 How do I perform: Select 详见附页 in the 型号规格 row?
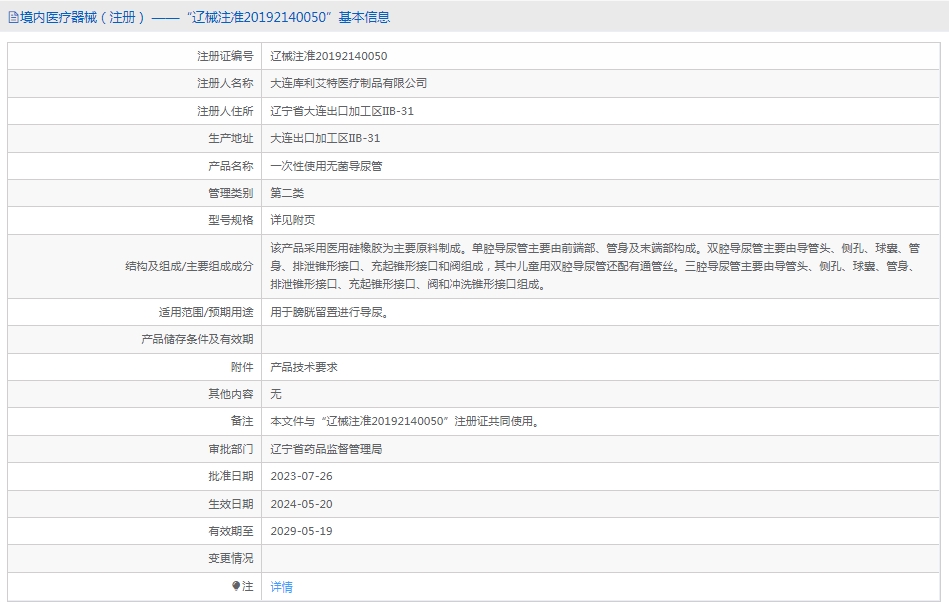292,220
